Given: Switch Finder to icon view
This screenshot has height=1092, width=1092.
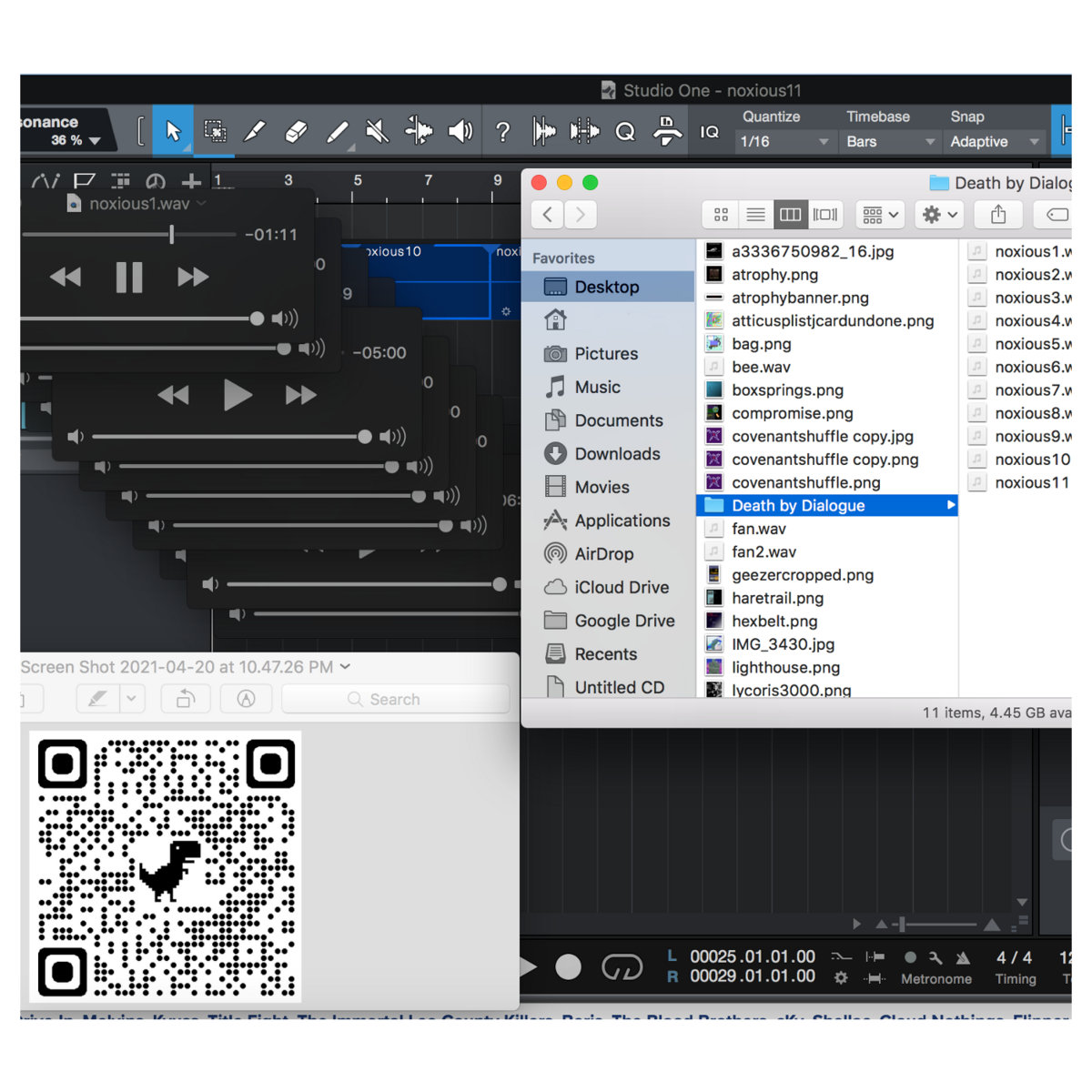Looking at the screenshot, I should pos(721,215).
